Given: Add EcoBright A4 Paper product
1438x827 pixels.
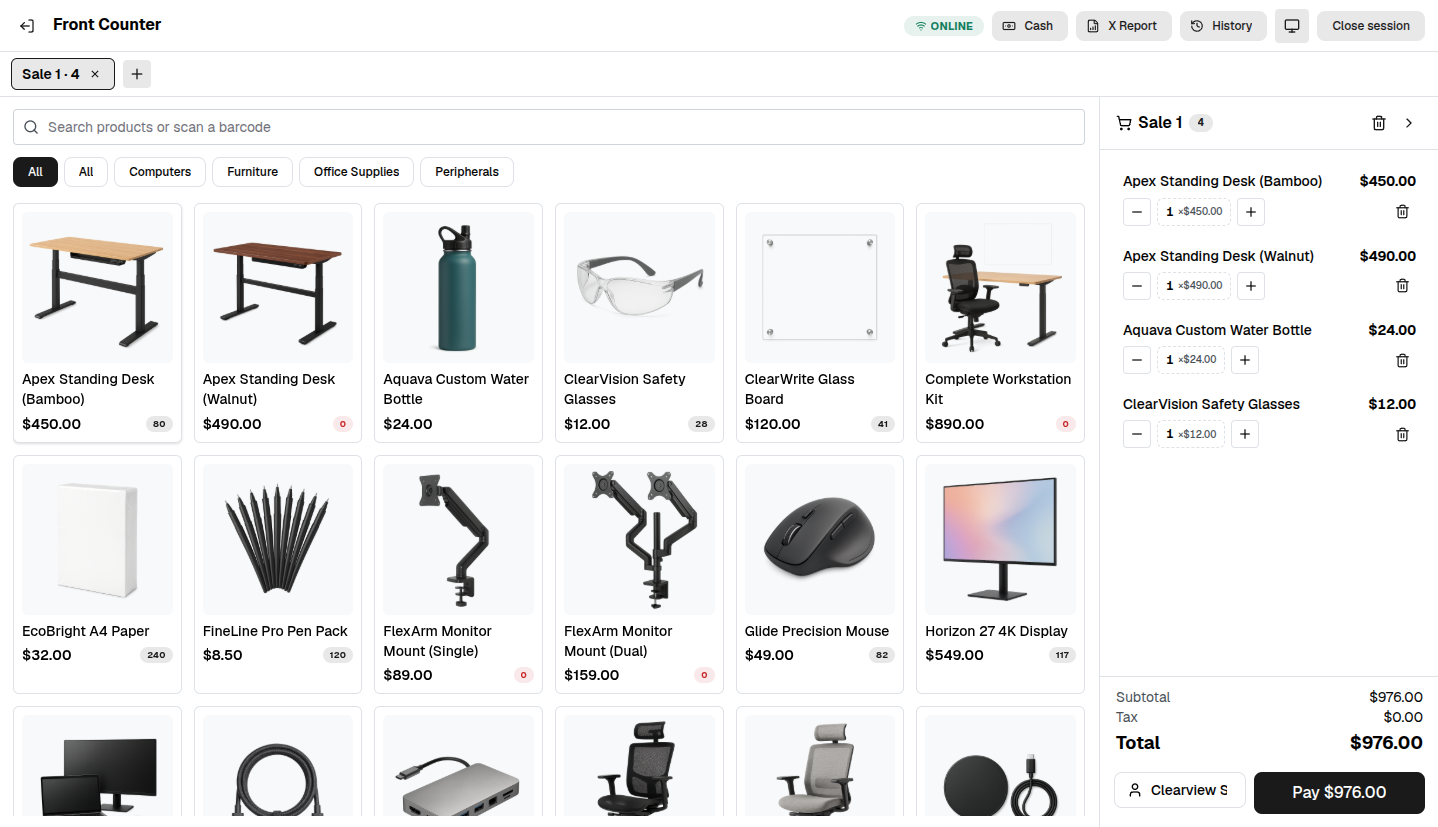Looking at the screenshot, I should pyautogui.click(x=97, y=574).
